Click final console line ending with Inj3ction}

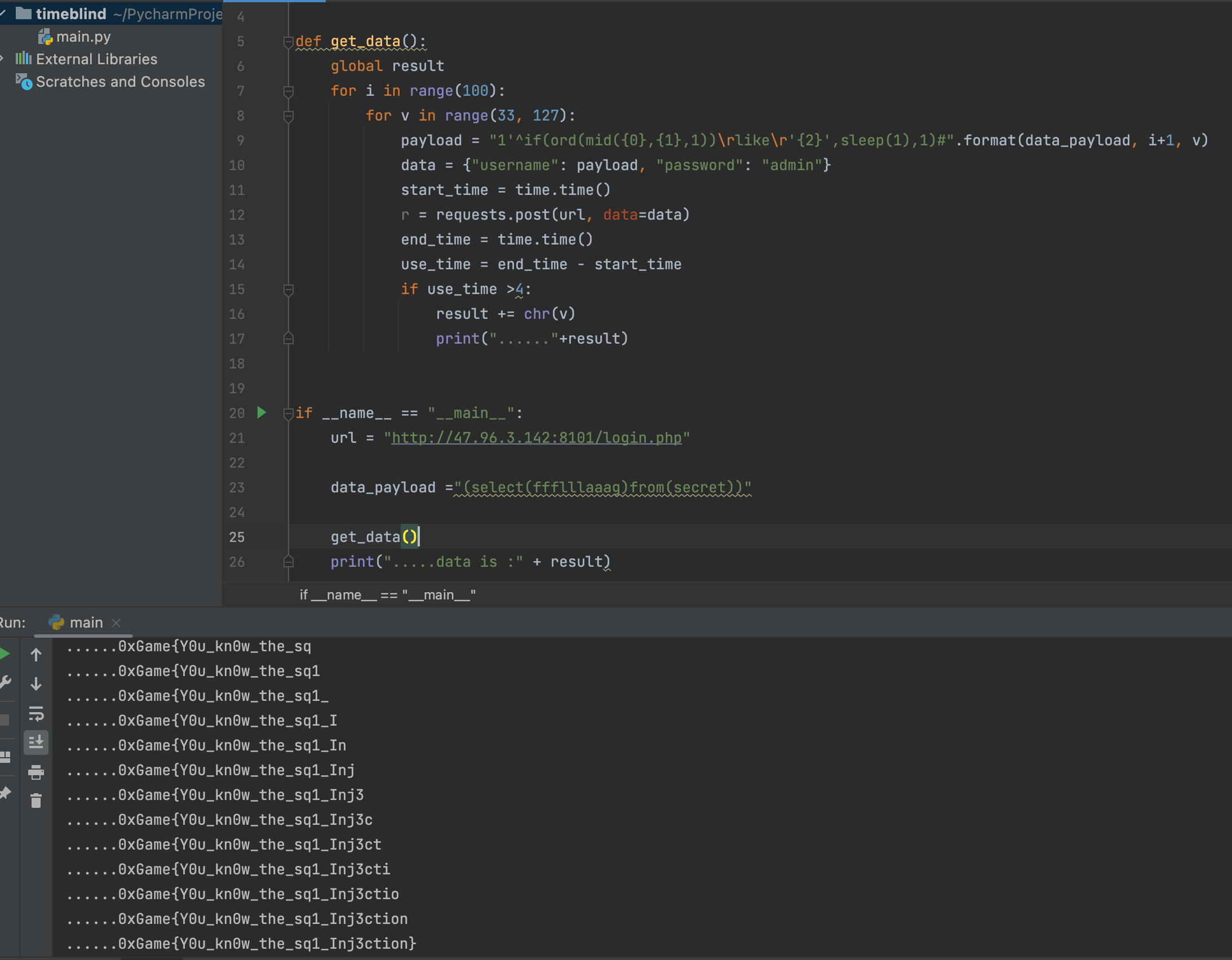[x=241, y=943]
